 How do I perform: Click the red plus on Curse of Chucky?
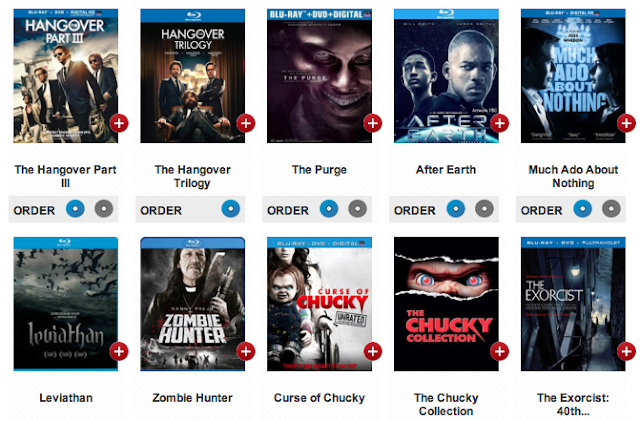[x=373, y=351]
